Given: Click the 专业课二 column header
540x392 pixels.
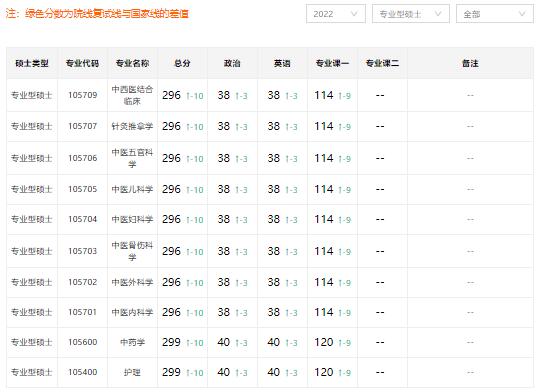Looking at the screenshot, I should [x=382, y=63].
